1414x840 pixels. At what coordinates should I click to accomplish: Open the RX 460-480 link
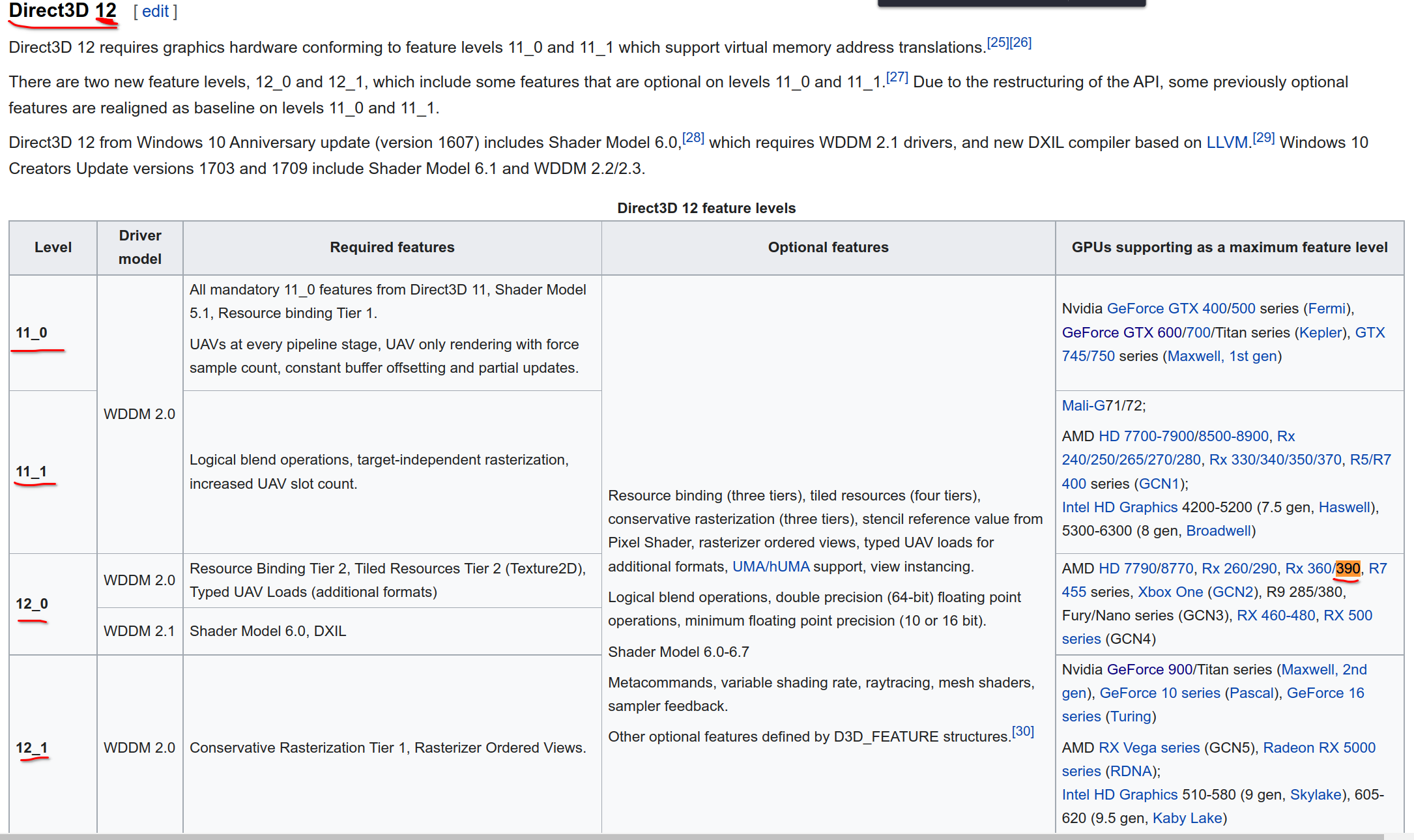(1276, 615)
